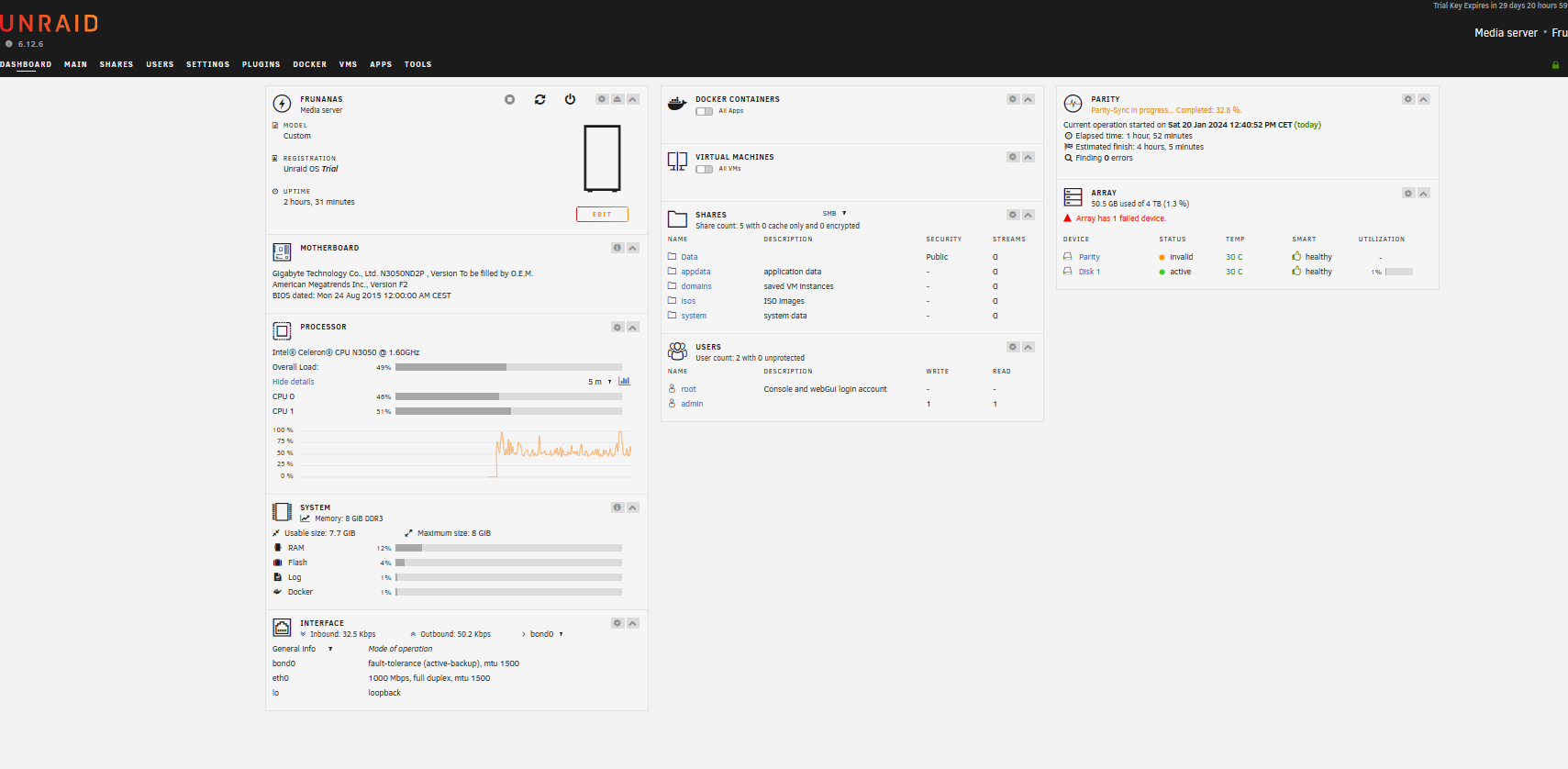Click the green SMART thumbs-up for Parity
Viewport: 1568px width, 769px height.
pos(1296,256)
